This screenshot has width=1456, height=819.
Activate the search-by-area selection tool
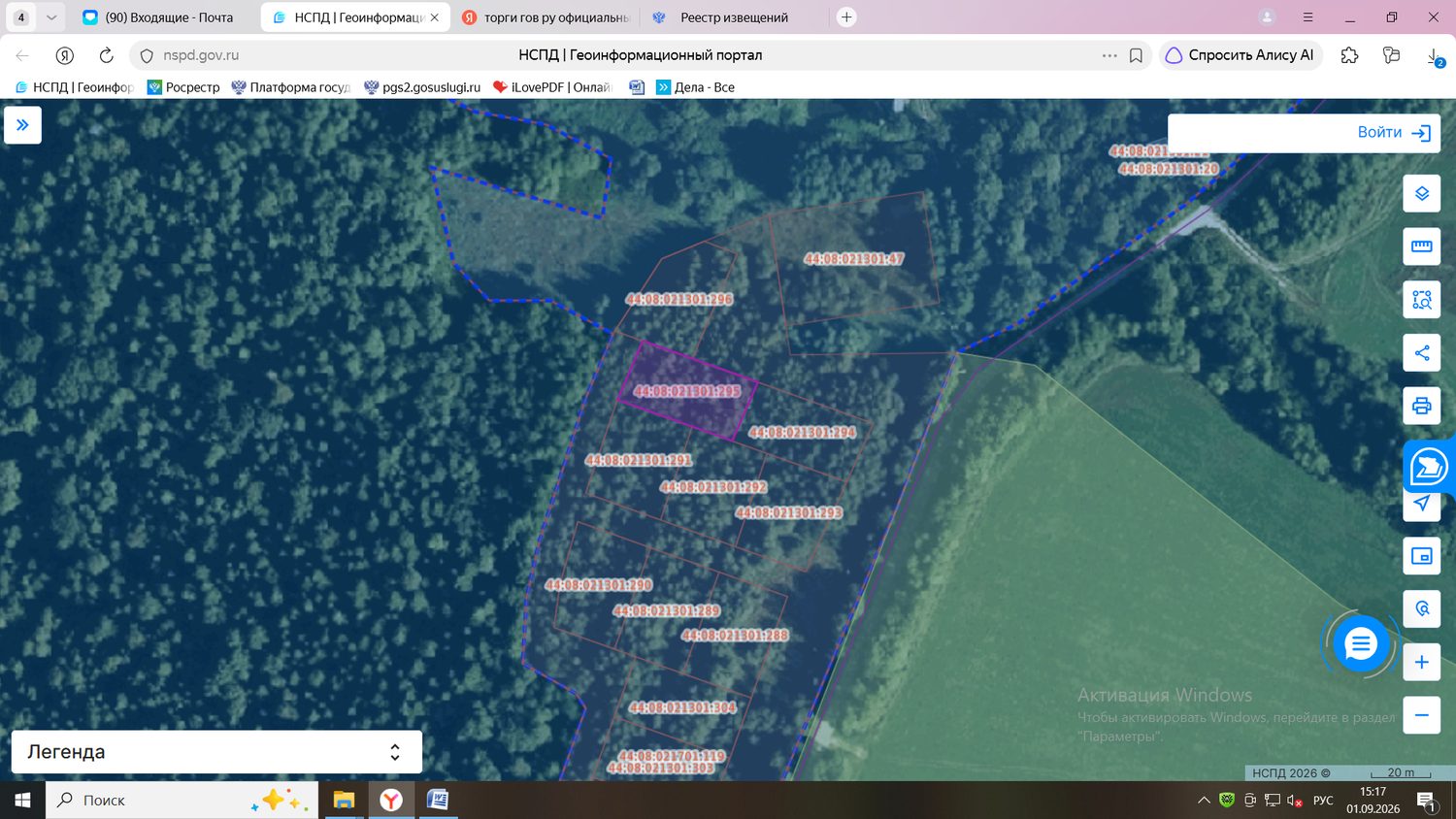point(1421,300)
